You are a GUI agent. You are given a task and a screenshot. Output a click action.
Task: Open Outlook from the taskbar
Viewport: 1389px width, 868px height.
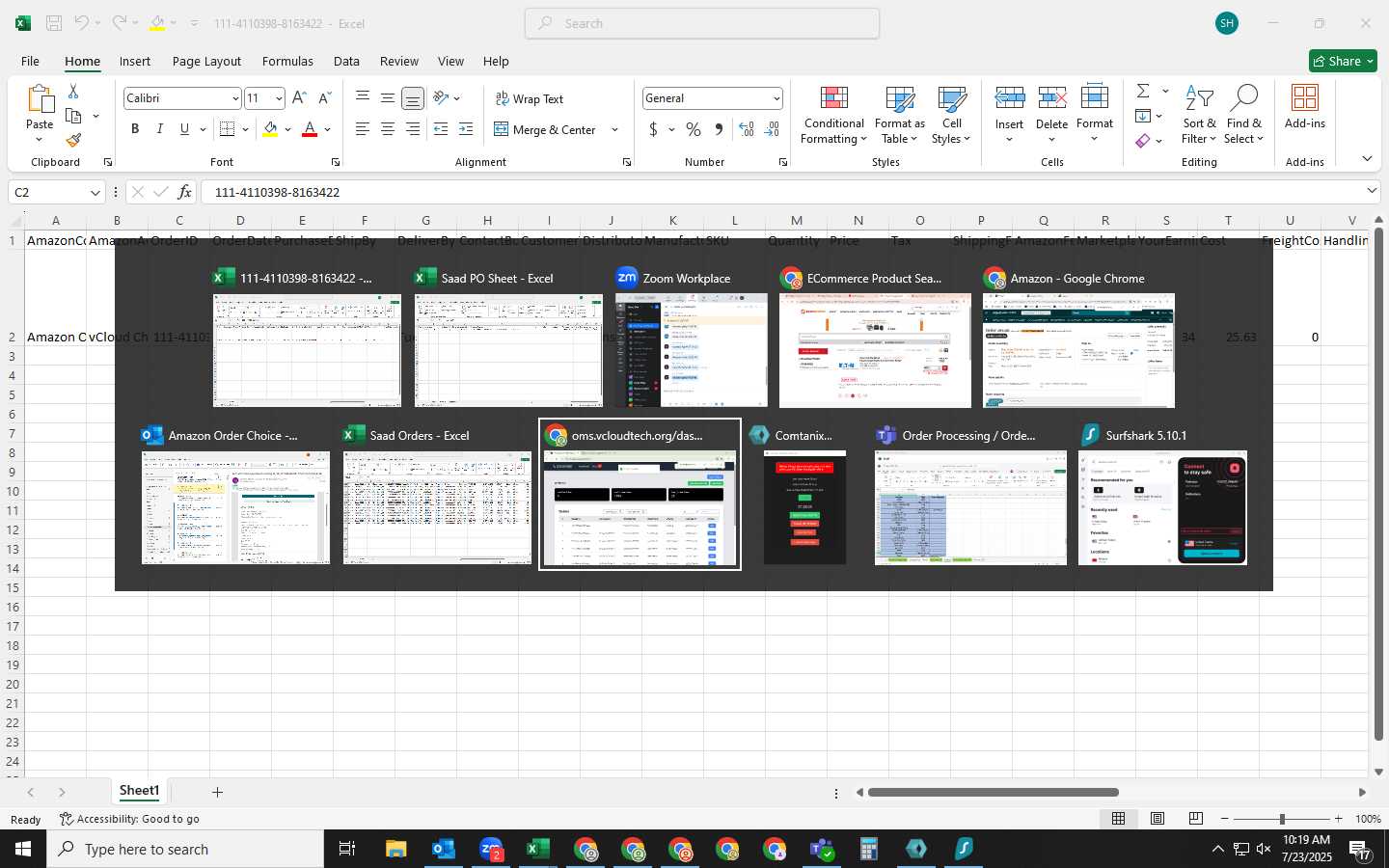[x=444, y=849]
